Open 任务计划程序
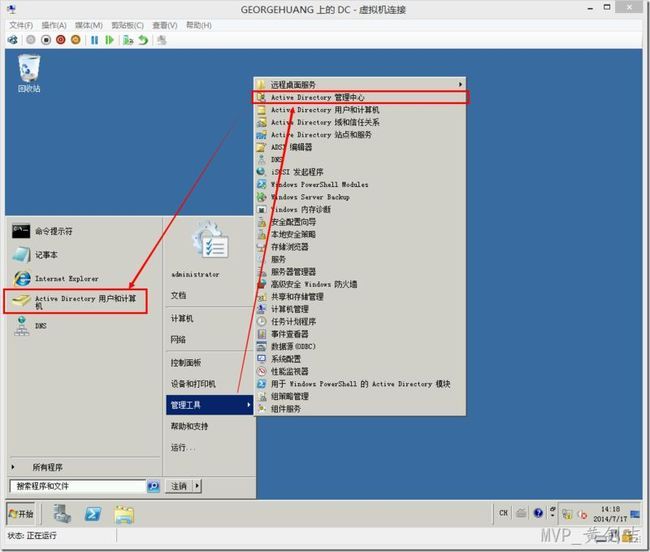 (x=360, y=322)
